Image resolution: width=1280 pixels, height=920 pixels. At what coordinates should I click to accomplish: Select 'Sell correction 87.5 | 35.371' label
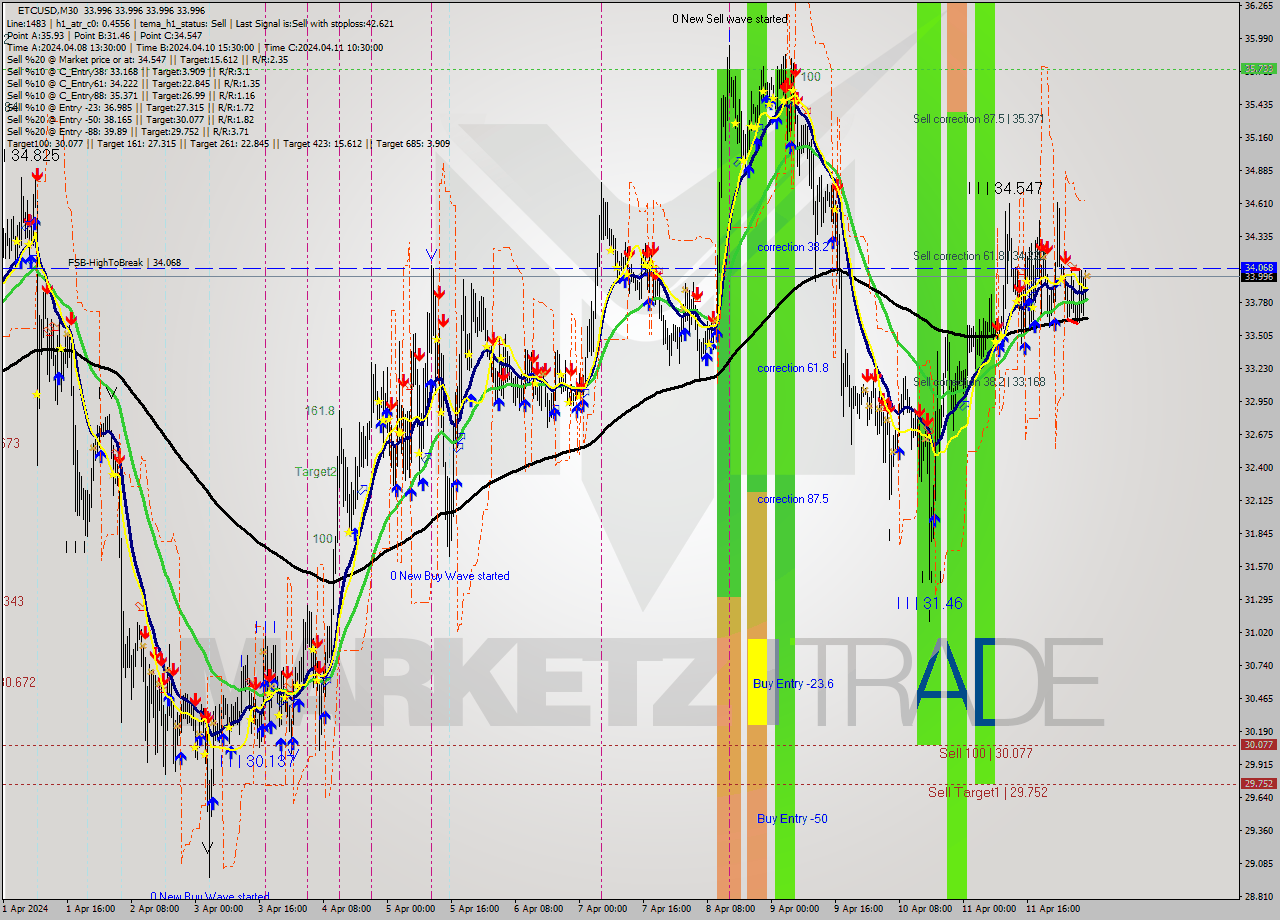pos(978,119)
